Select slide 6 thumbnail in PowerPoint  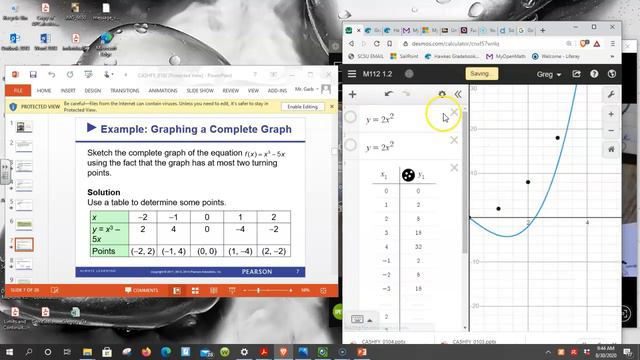coord(24,225)
